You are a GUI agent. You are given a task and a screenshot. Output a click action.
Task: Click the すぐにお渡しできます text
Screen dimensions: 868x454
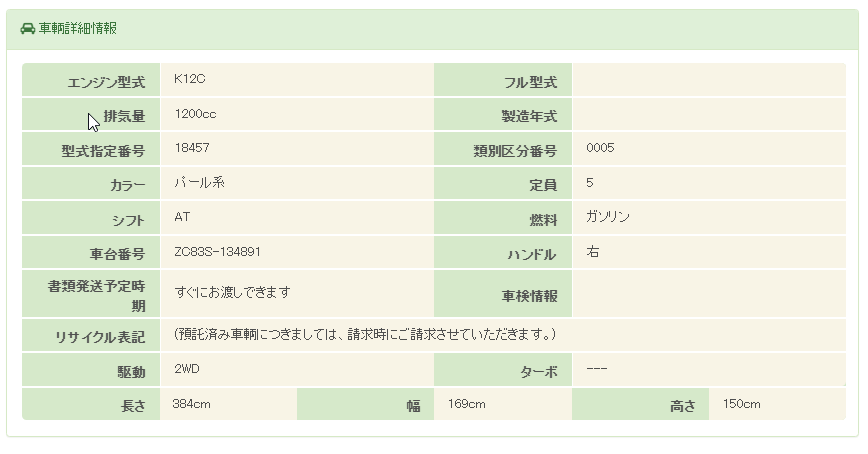(x=232, y=292)
